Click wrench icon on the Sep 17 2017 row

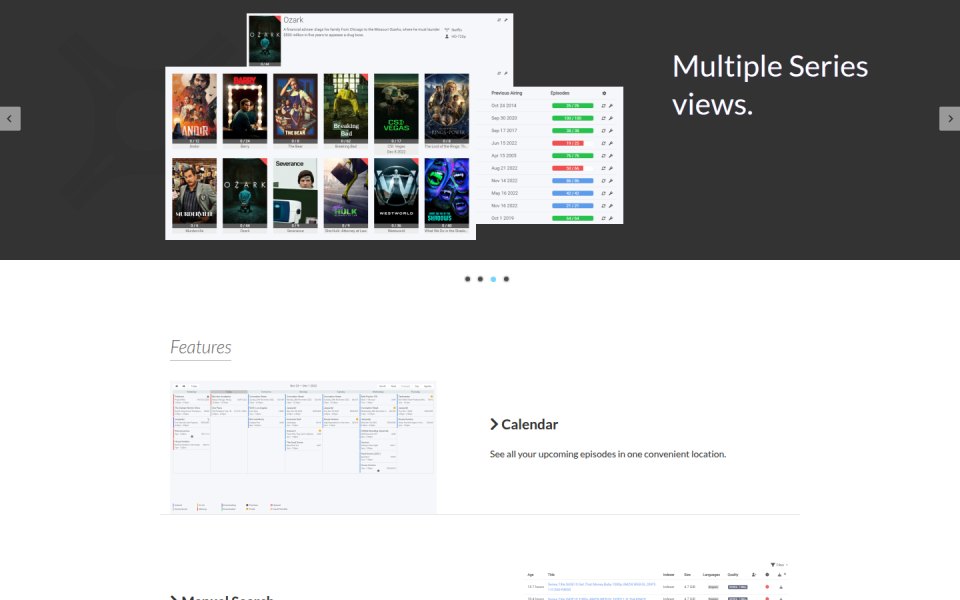[x=610, y=131]
